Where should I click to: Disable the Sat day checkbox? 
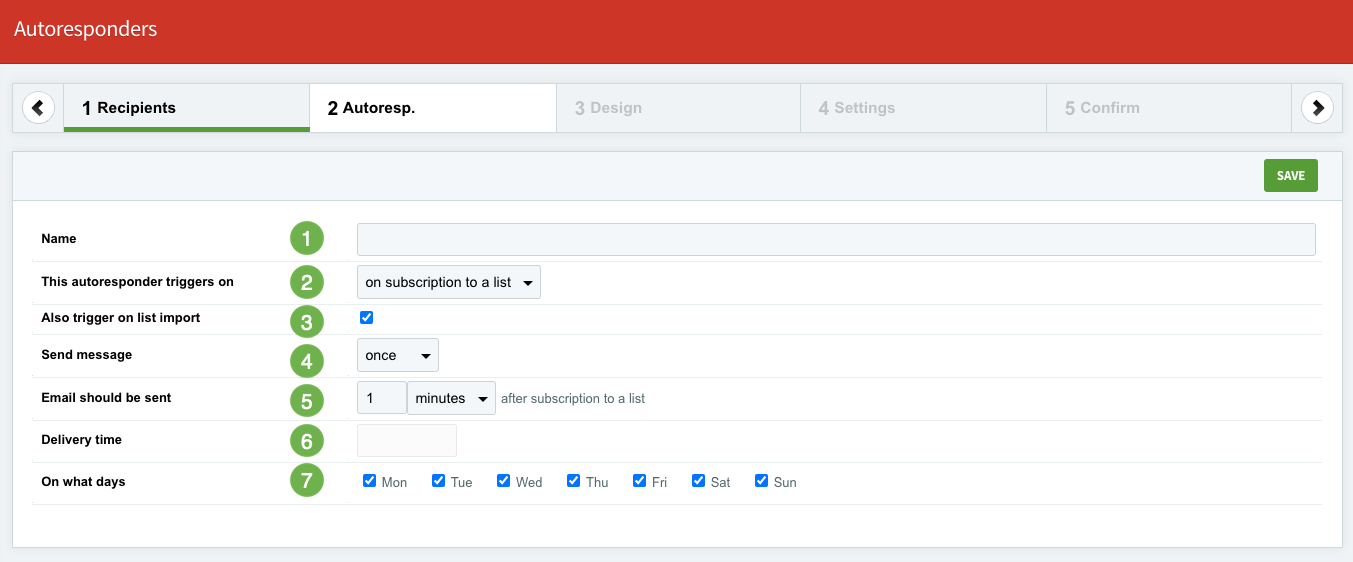[698, 481]
